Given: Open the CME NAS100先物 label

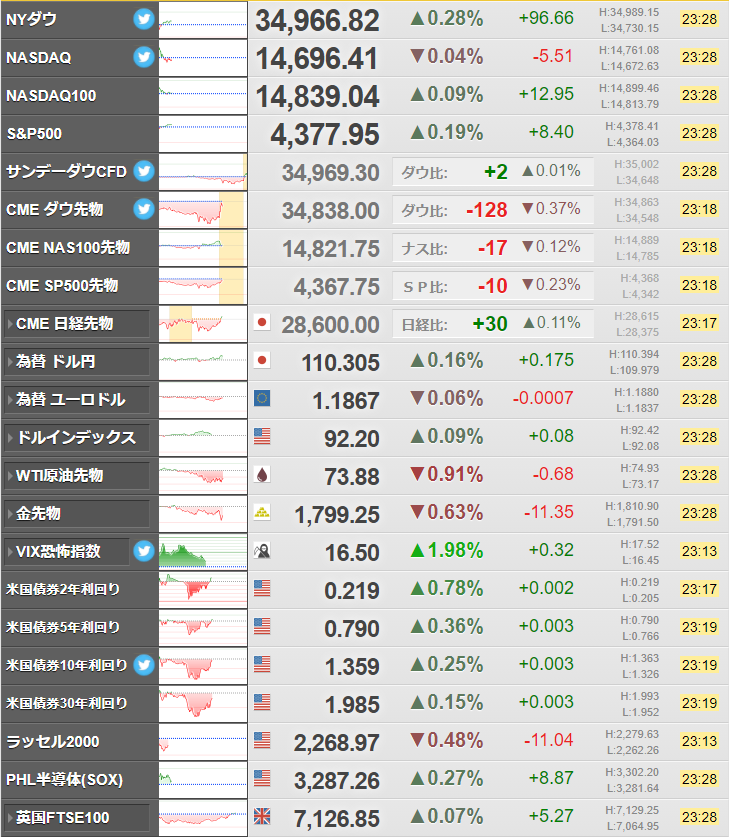Looking at the screenshot, I should (68, 248).
